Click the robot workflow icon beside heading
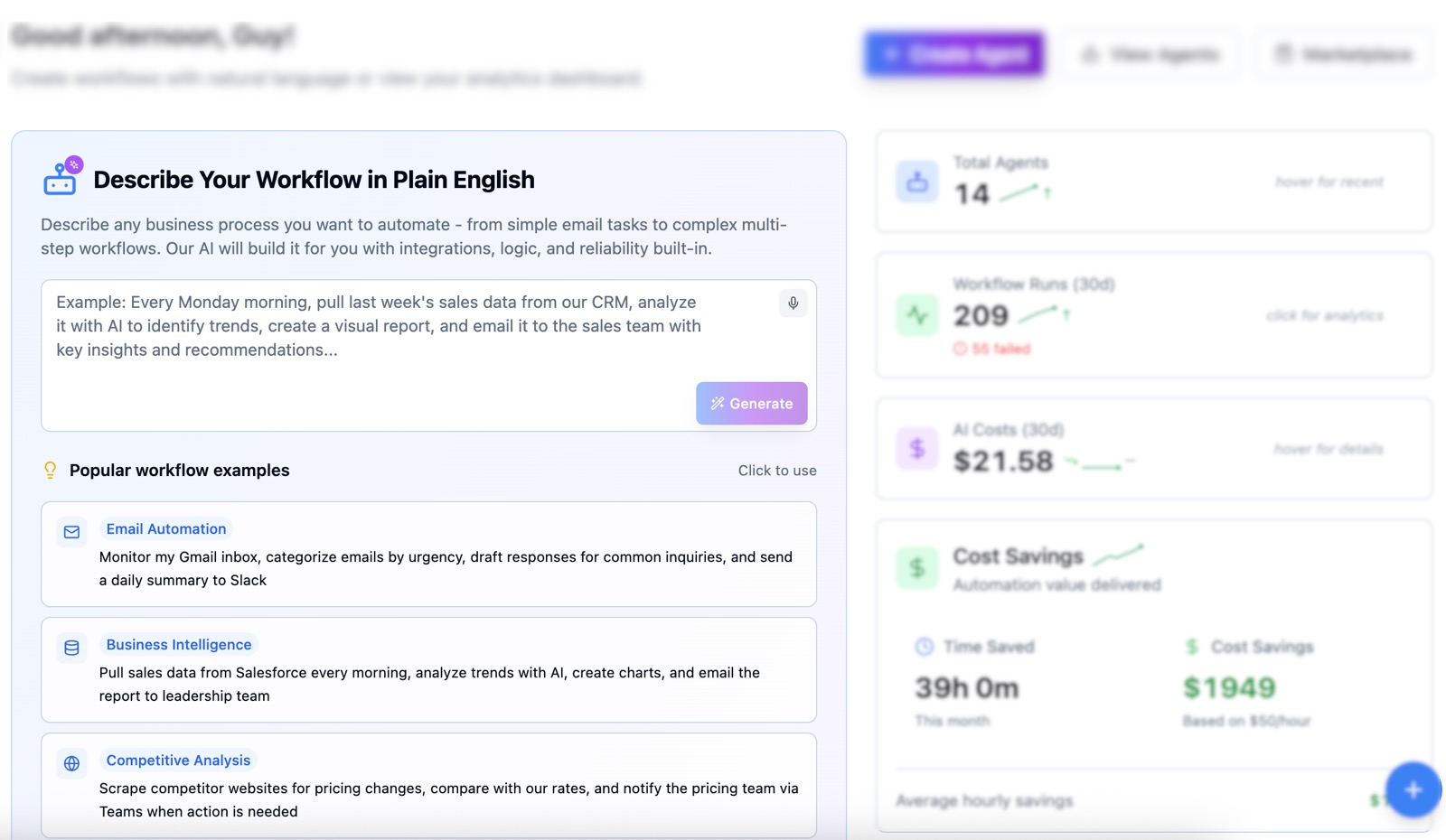Image resolution: width=1446 pixels, height=840 pixels. click(61, 178)
